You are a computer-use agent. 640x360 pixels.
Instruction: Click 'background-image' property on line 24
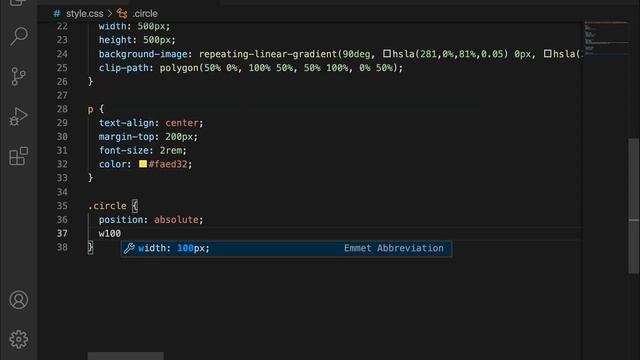(x=143, y=54)
